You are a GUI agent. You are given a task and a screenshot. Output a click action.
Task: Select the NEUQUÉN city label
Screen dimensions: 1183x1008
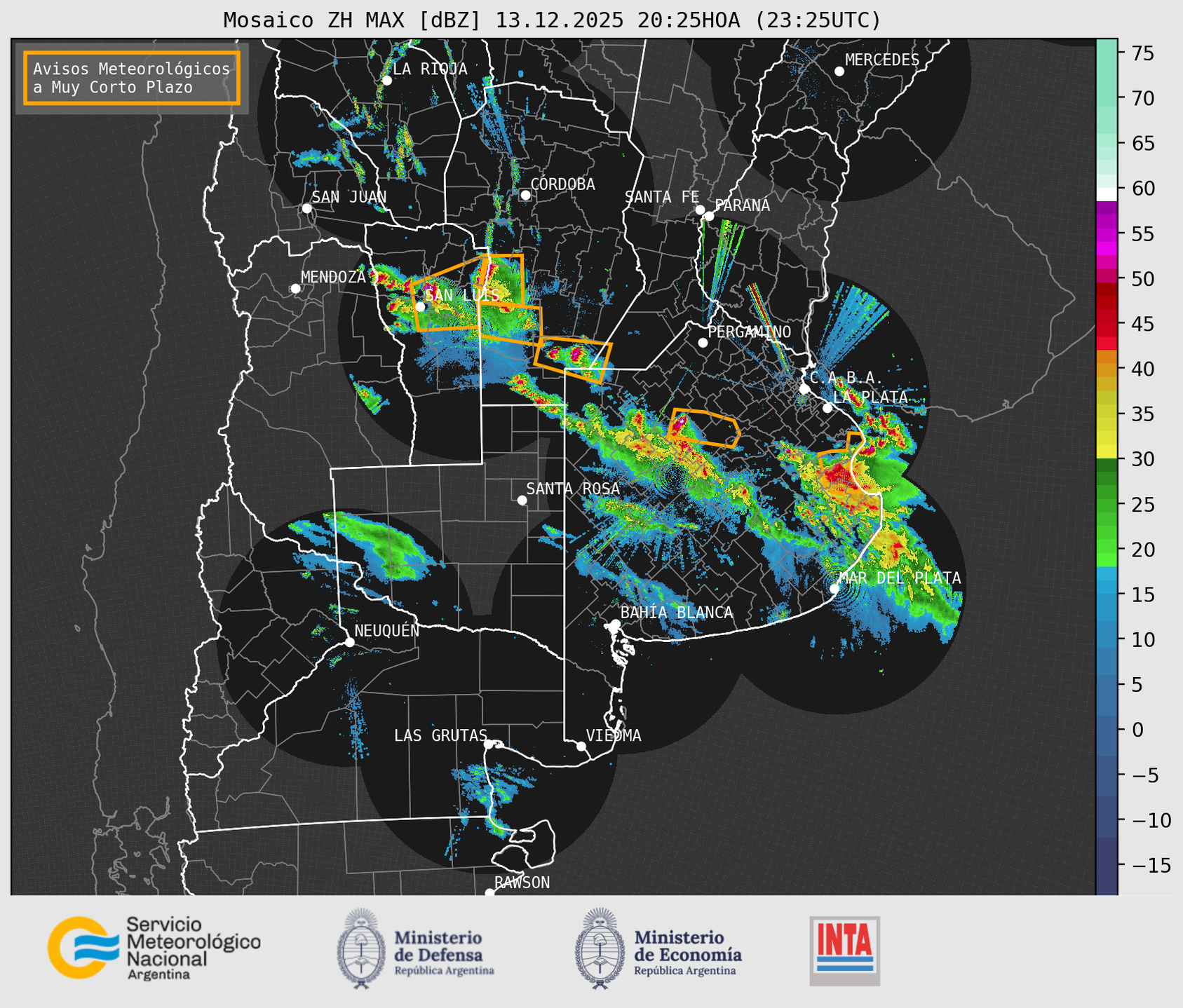386,630
